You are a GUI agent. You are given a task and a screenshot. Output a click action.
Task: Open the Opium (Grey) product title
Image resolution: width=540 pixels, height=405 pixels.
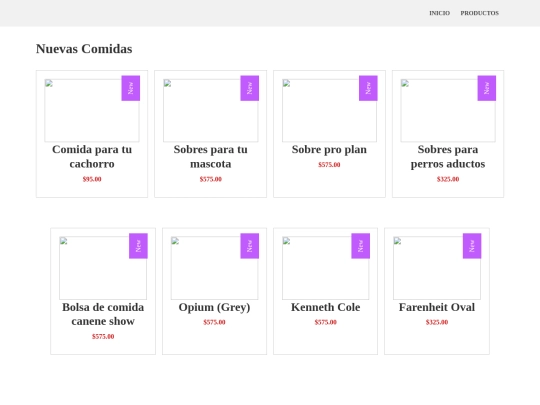click(x=214, y=307)
